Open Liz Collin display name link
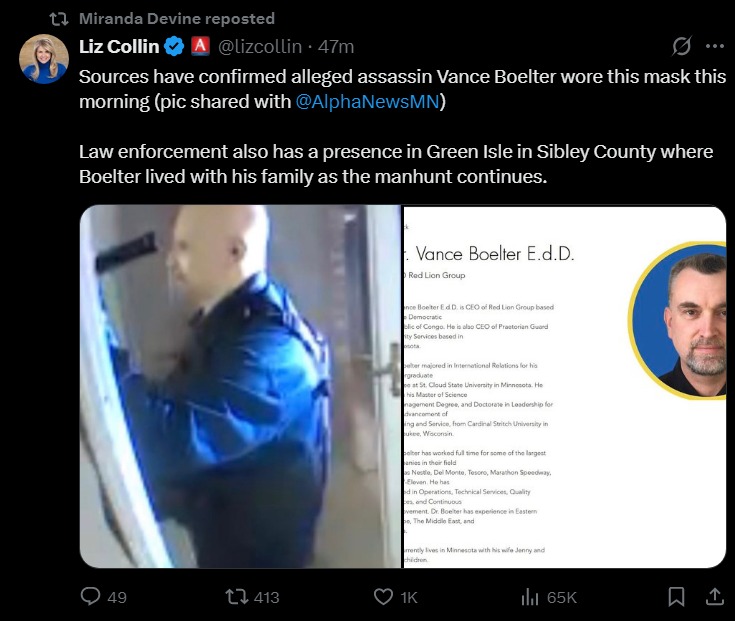The image size is (735, 621). click(119, 46)
